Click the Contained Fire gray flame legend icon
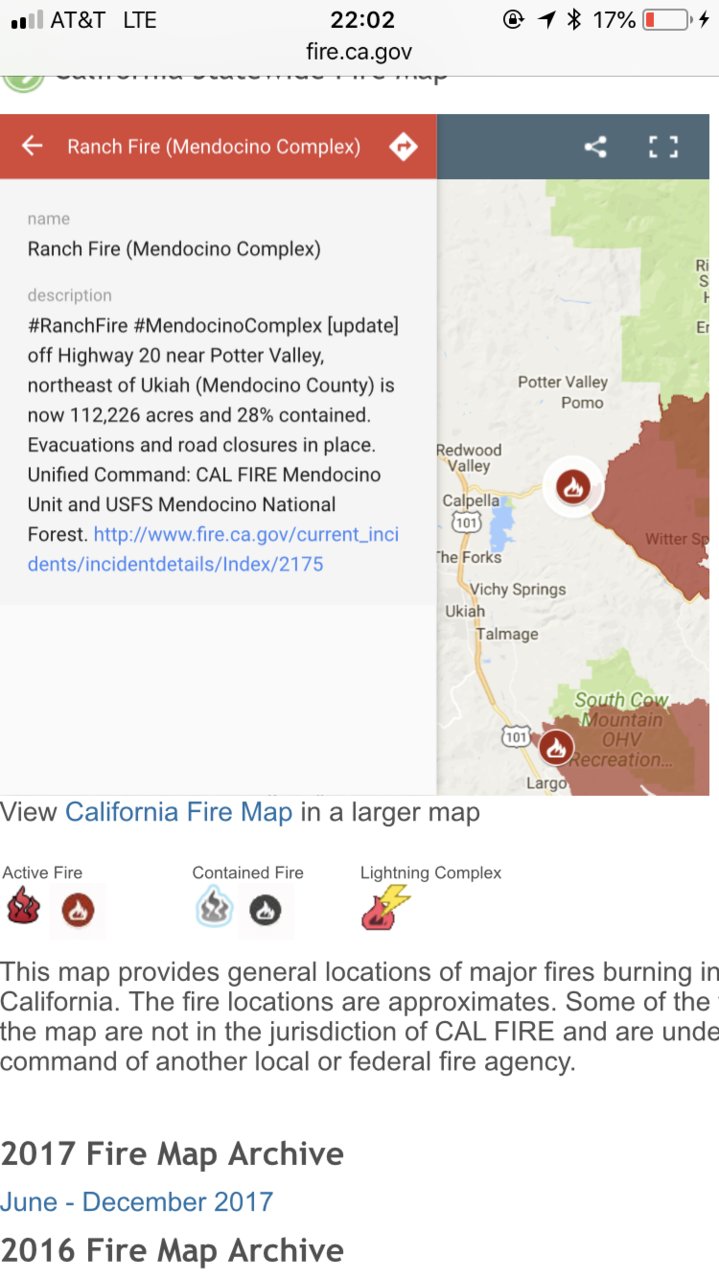719x1279 pixels. coord(214,908)
